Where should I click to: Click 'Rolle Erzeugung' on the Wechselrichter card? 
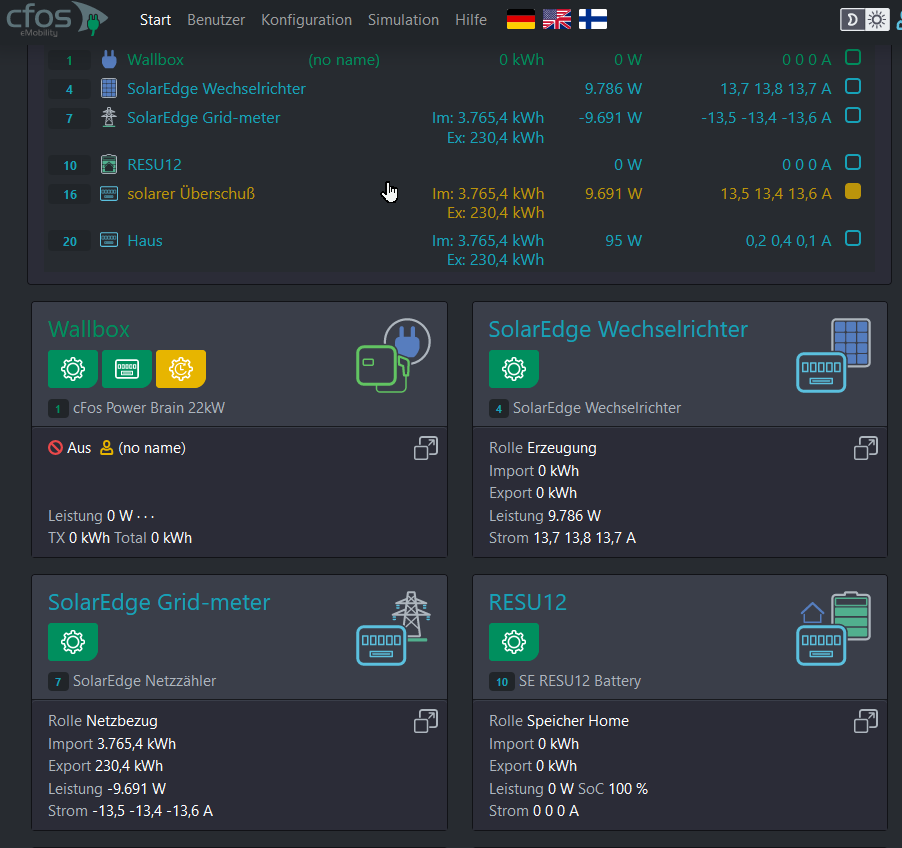pyautogui.click(x=542, y=448)
